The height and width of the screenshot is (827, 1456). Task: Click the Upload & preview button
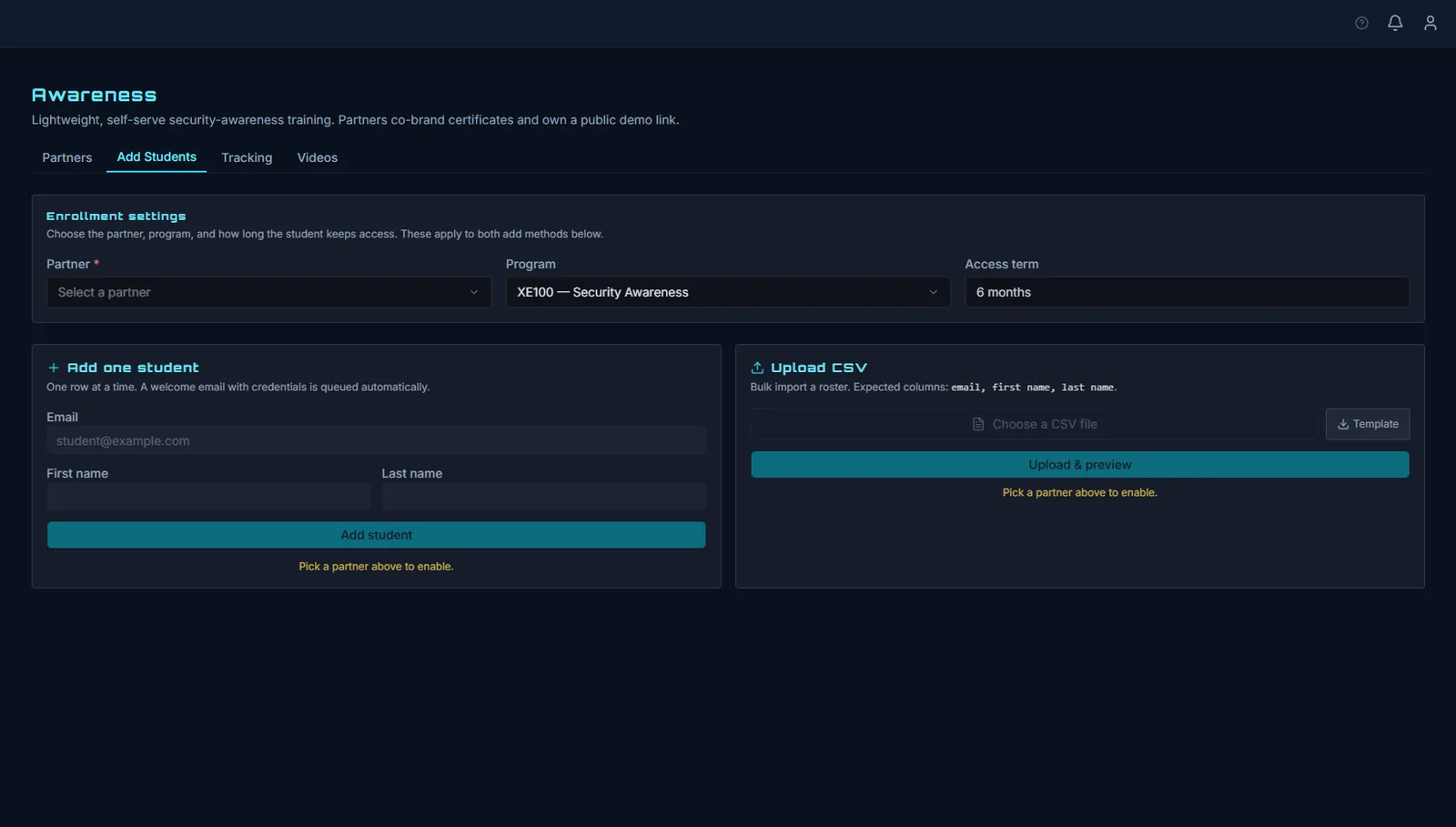[1080, 465]
